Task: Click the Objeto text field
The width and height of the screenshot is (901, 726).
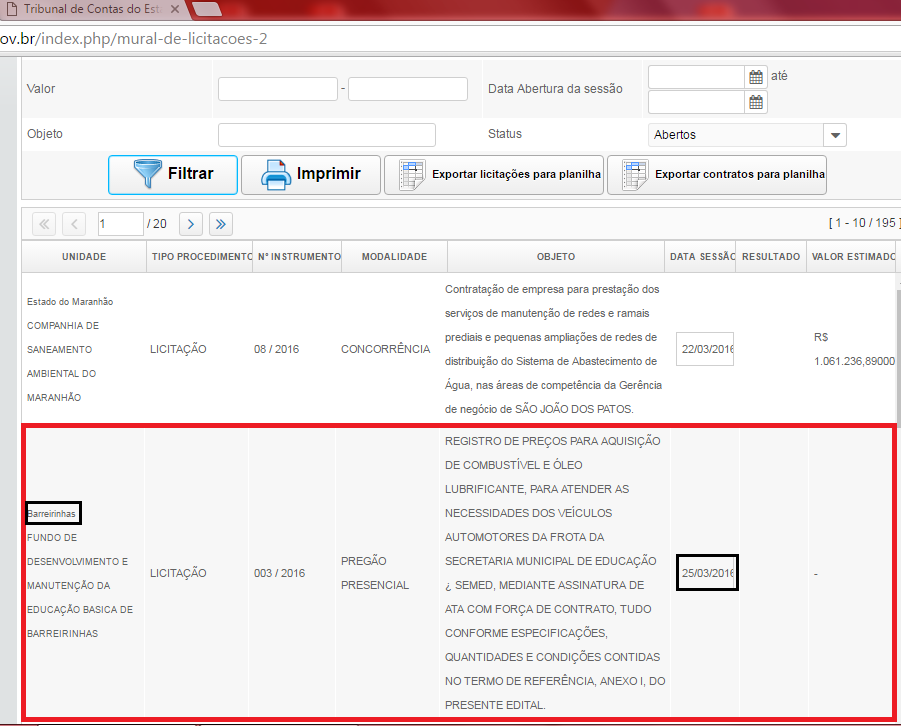Action: [x=327, y=135]
